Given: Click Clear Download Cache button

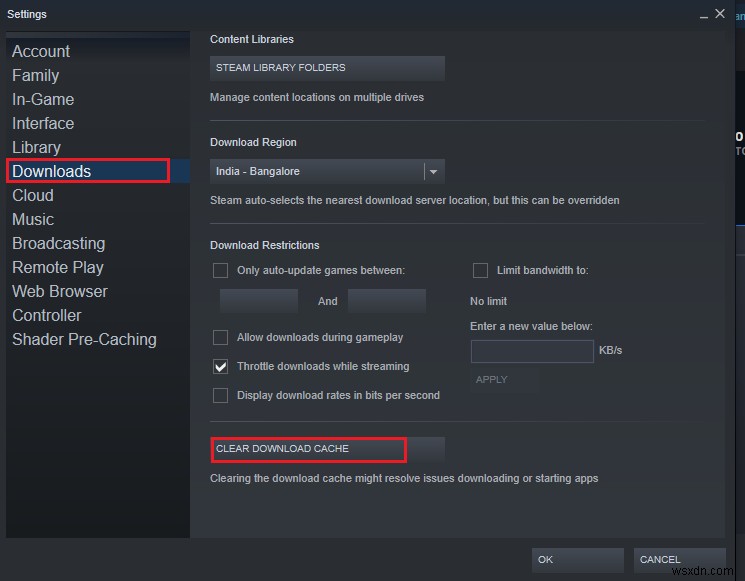Looking at the screenshot, I should pyautogui.click(x=327, y=449).
